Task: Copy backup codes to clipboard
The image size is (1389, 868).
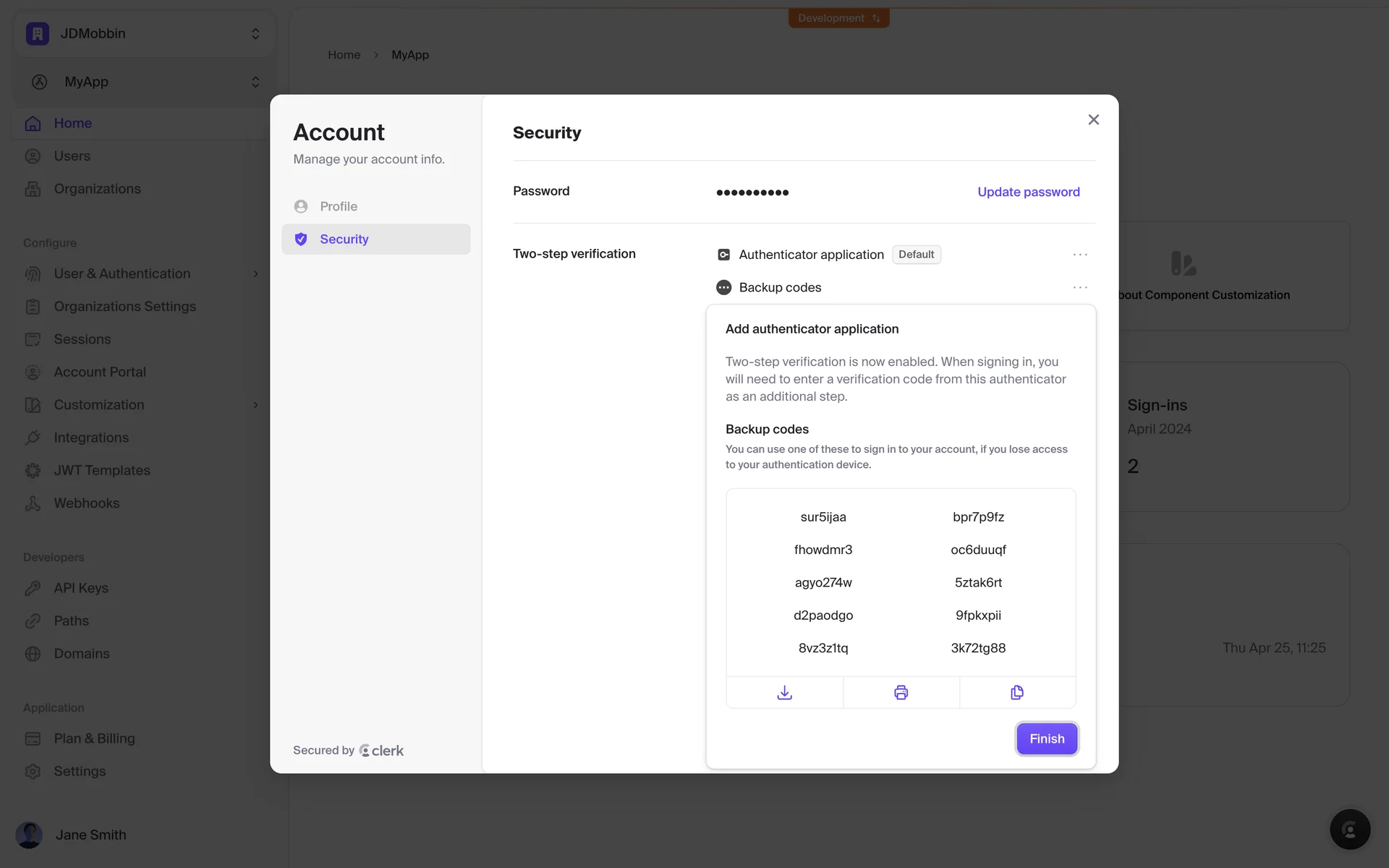Action: (x=1017, y=692)
